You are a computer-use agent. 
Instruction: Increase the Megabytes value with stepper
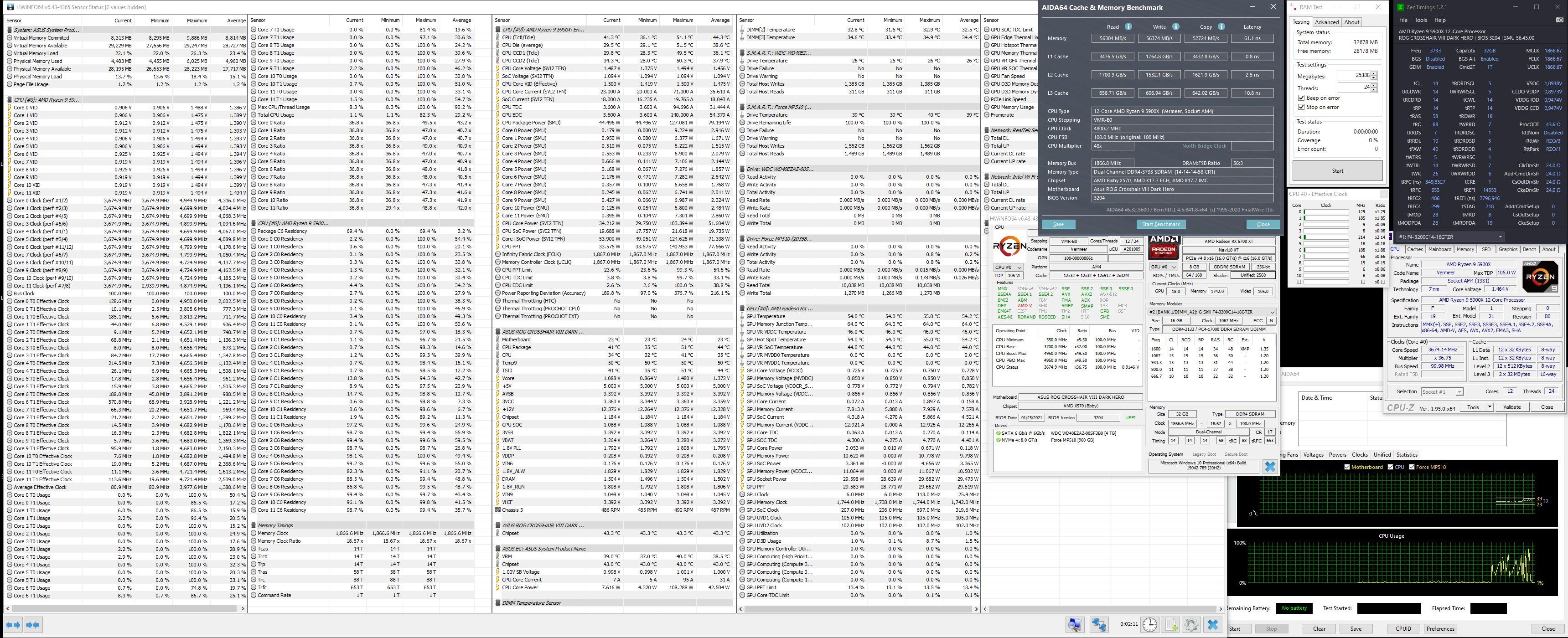click(x=1374, y=73)
